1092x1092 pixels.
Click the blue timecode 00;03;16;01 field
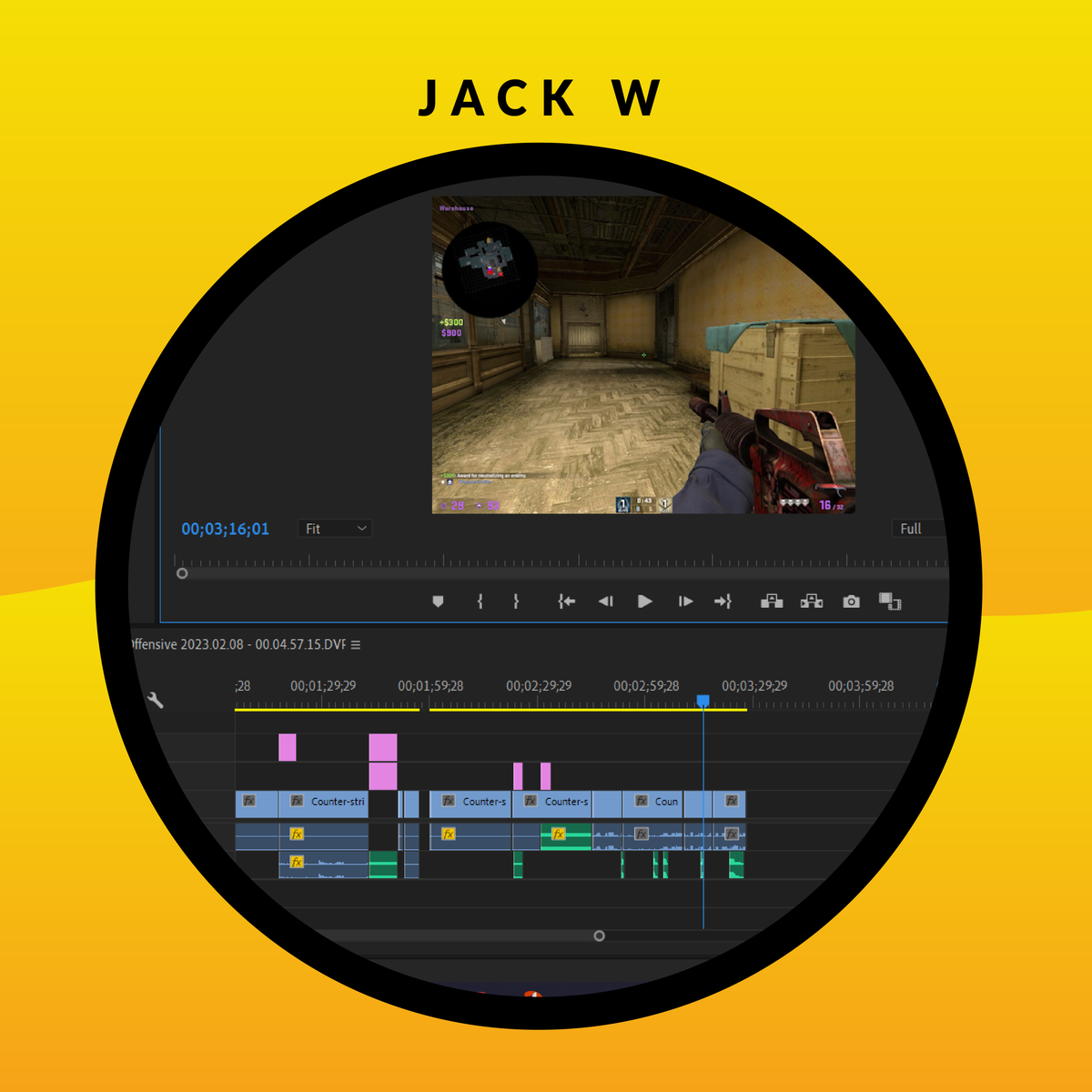click(224, 528)
